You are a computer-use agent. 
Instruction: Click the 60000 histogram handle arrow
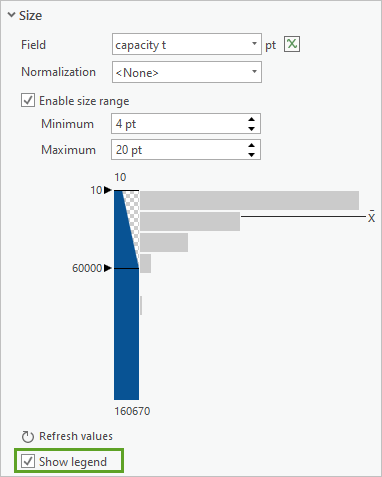[x=107, y=268]
